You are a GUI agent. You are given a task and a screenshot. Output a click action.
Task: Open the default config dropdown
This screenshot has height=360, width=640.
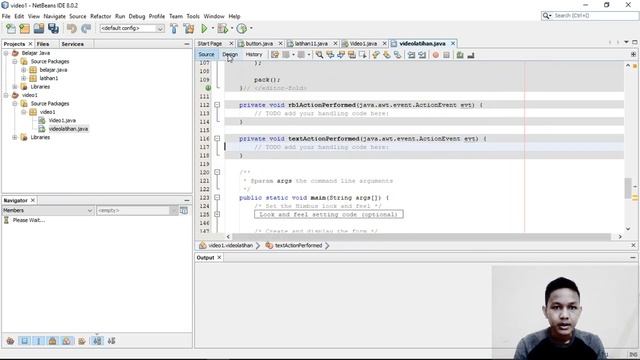point(160,28)
